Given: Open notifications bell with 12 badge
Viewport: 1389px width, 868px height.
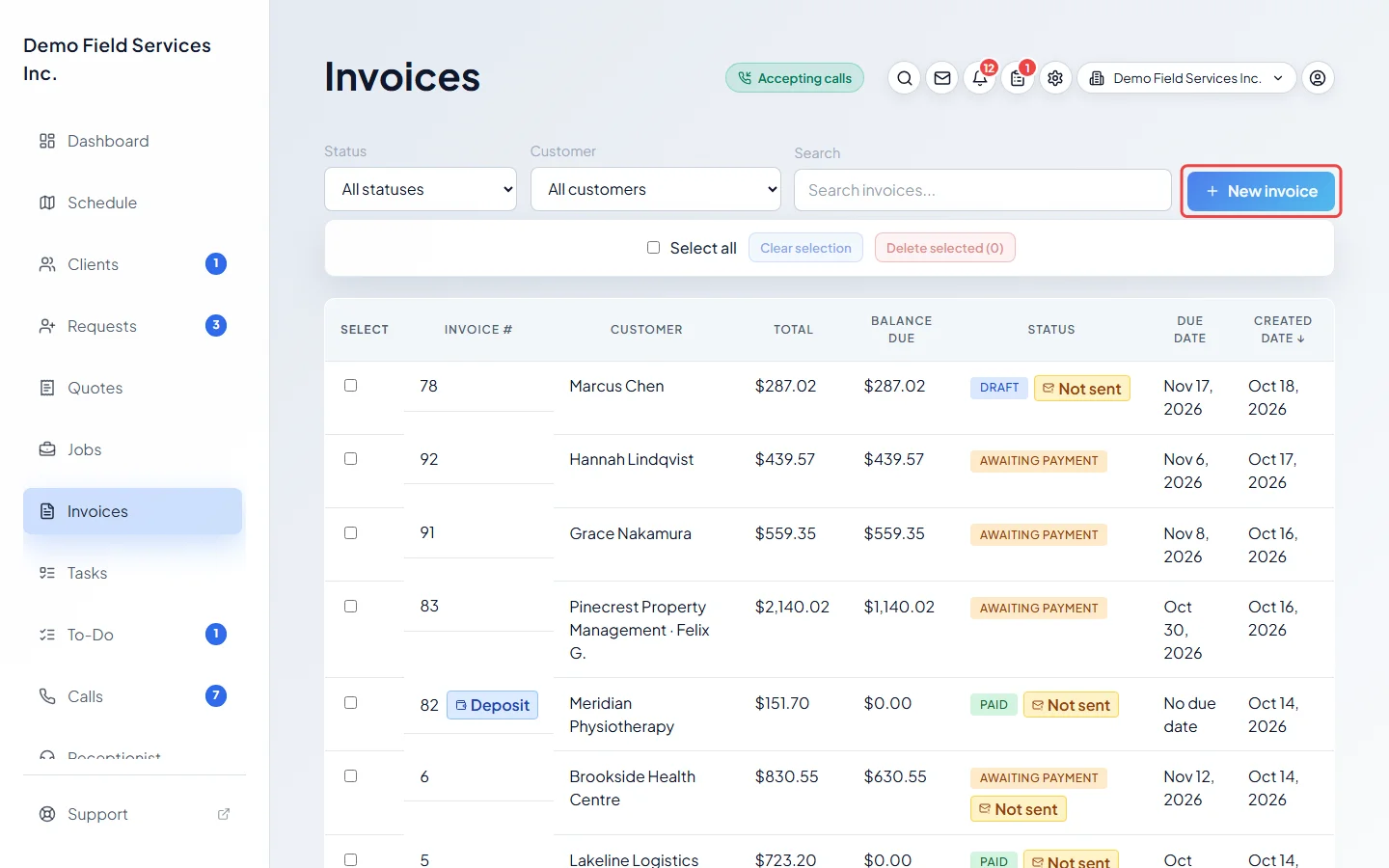Looking at the screenshot, I should 980,78.
